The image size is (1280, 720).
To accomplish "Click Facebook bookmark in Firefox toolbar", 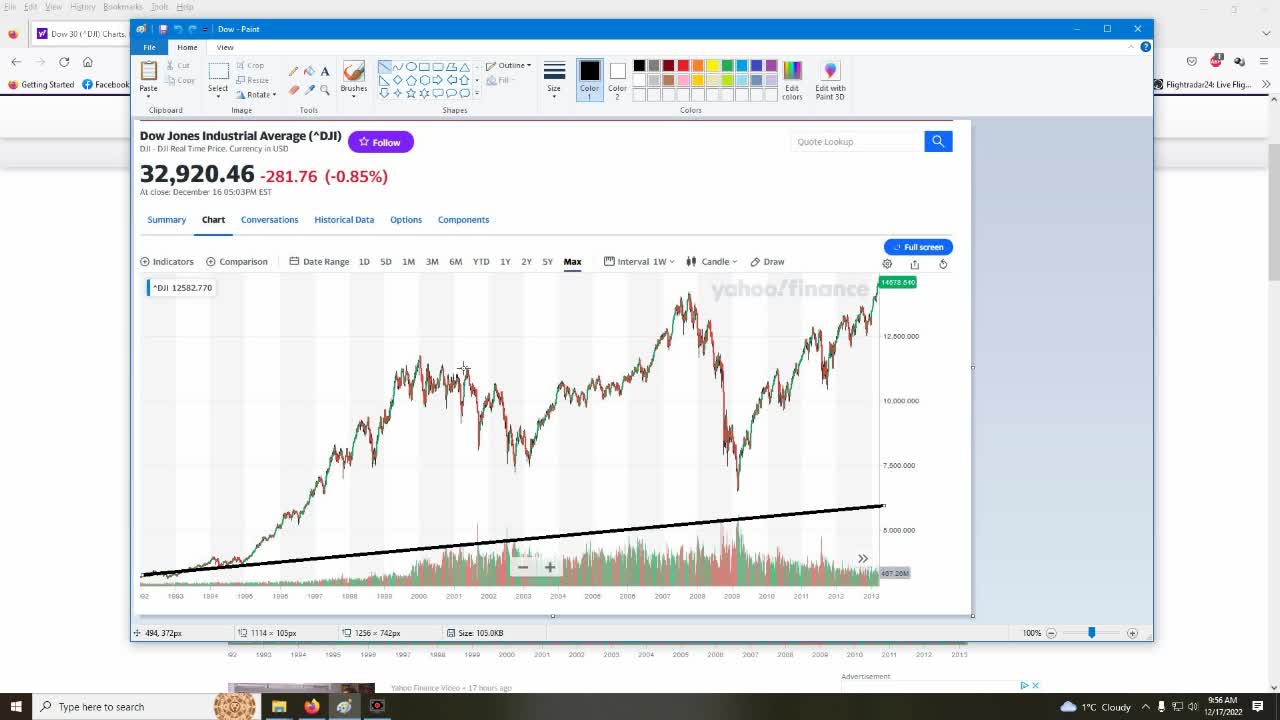I will tap(106, 85).
